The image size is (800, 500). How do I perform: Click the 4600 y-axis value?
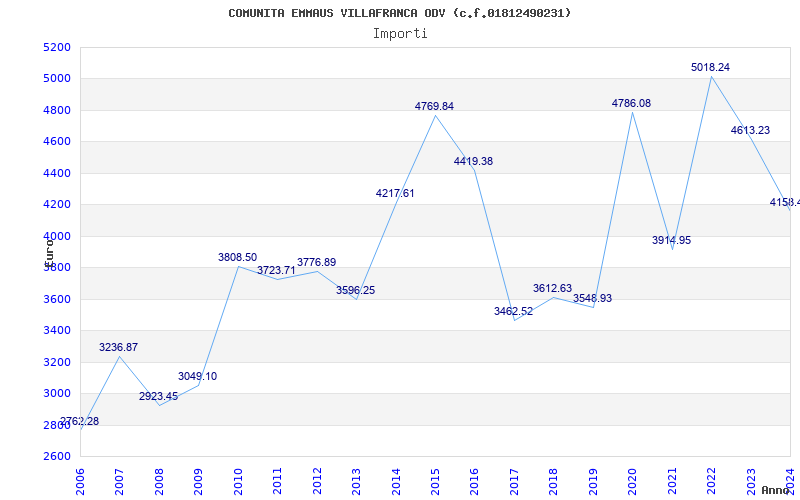click(58, 142)
